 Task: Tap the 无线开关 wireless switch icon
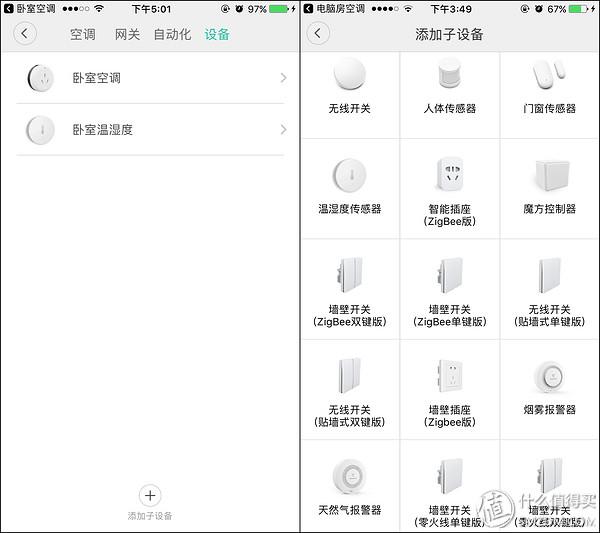tap(349, 75)
